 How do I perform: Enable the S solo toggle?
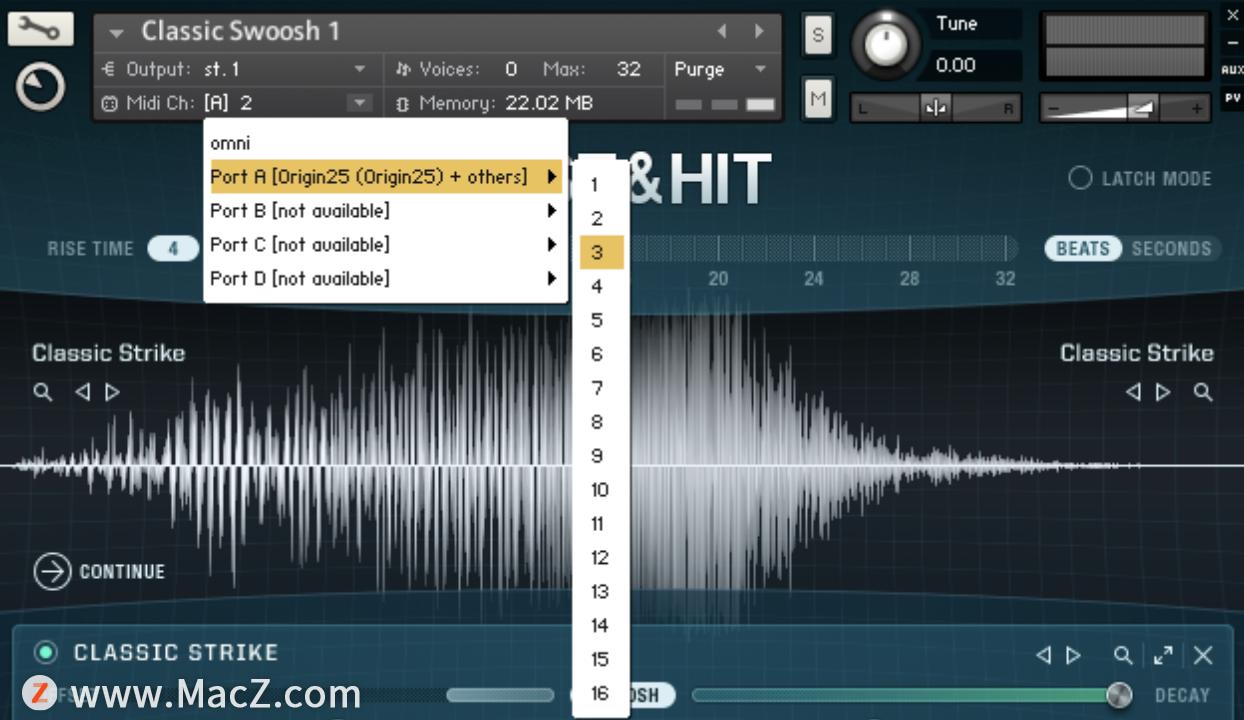tap(817, 35)
